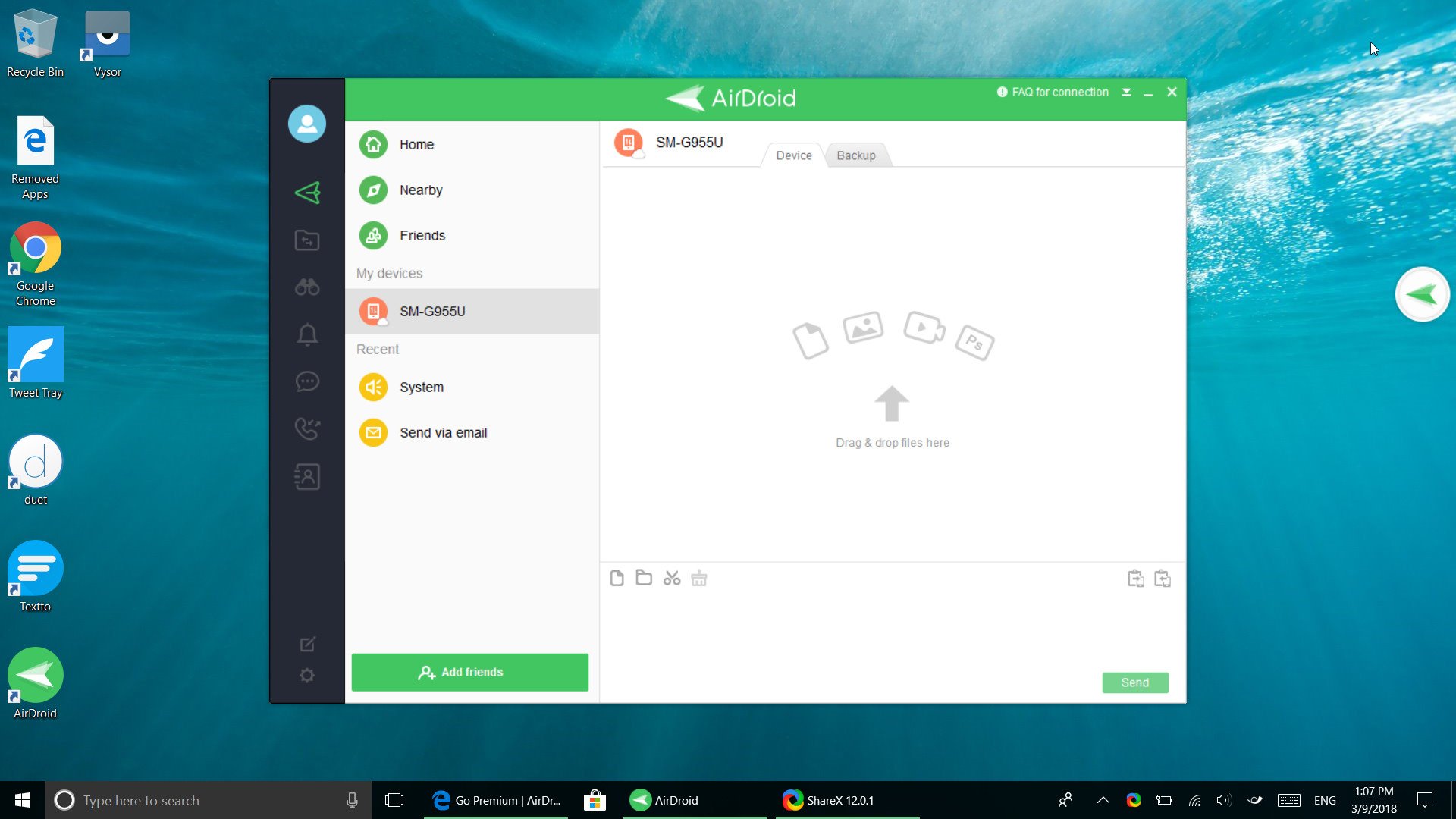Image resolution: width=1456 pixels, height=819 pixels.
Task: Click the send file icon
Action: tap(617, 579)
